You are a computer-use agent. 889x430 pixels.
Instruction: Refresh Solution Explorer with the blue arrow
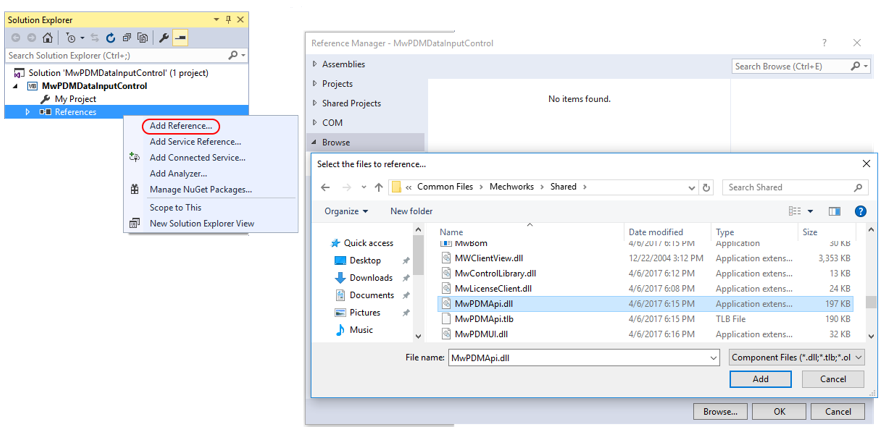[x=111, y=38]
